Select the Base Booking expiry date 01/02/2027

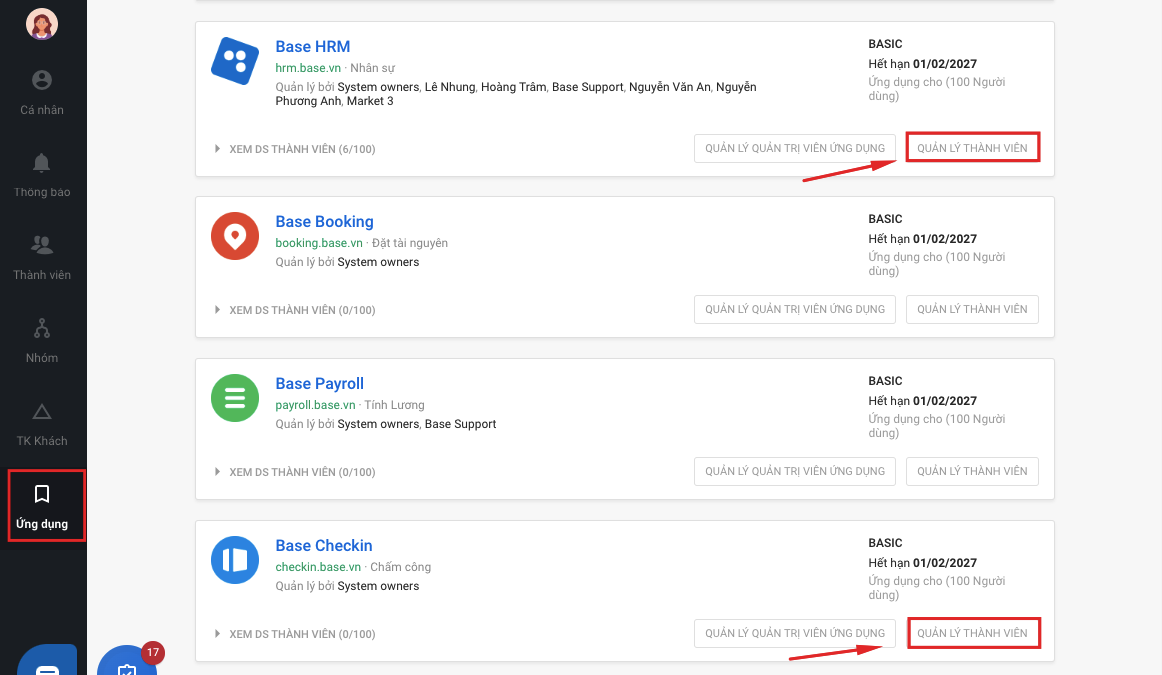(x=945, y=239)
